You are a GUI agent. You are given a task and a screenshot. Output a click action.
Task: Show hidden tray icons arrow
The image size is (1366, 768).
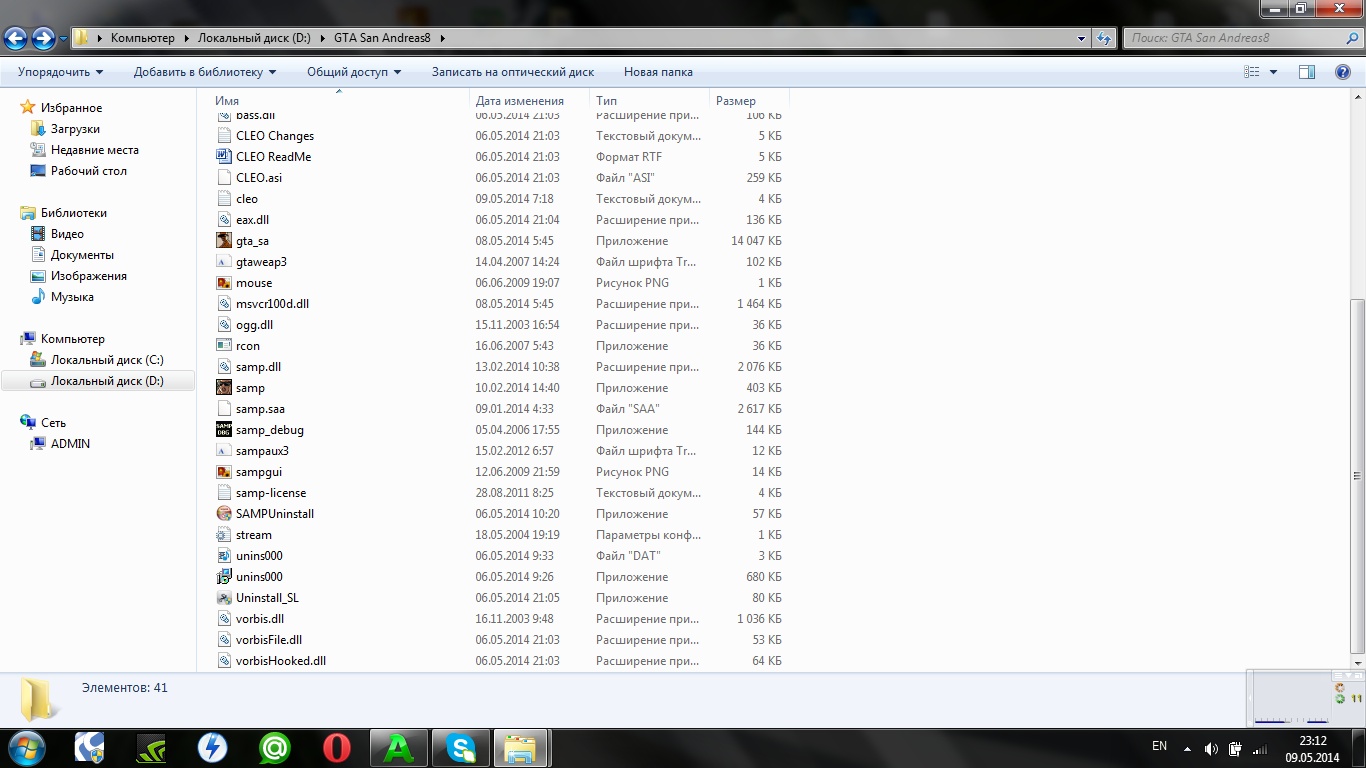tap(1187, 748)
